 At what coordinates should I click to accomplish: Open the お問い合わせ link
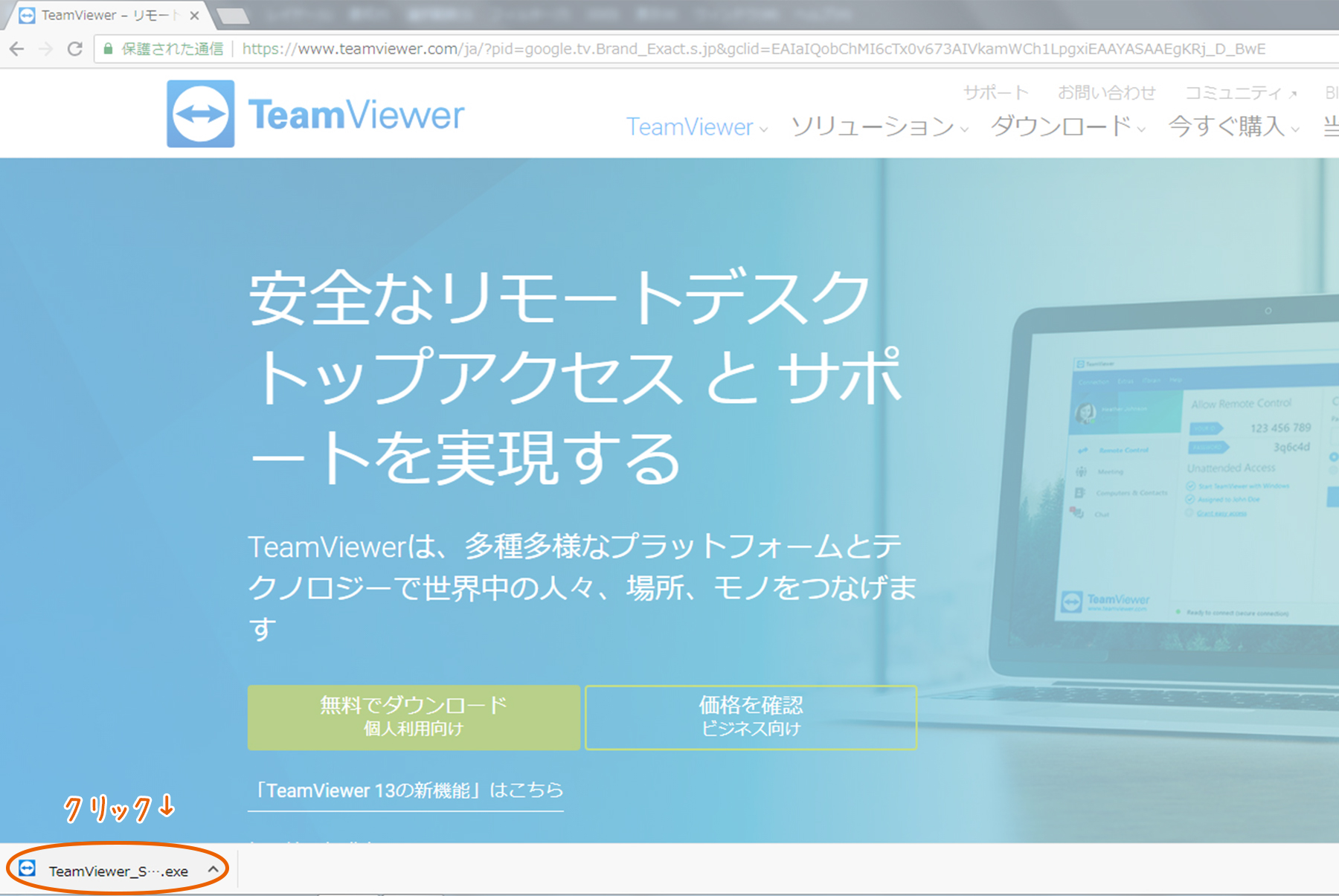(1107, 92)
